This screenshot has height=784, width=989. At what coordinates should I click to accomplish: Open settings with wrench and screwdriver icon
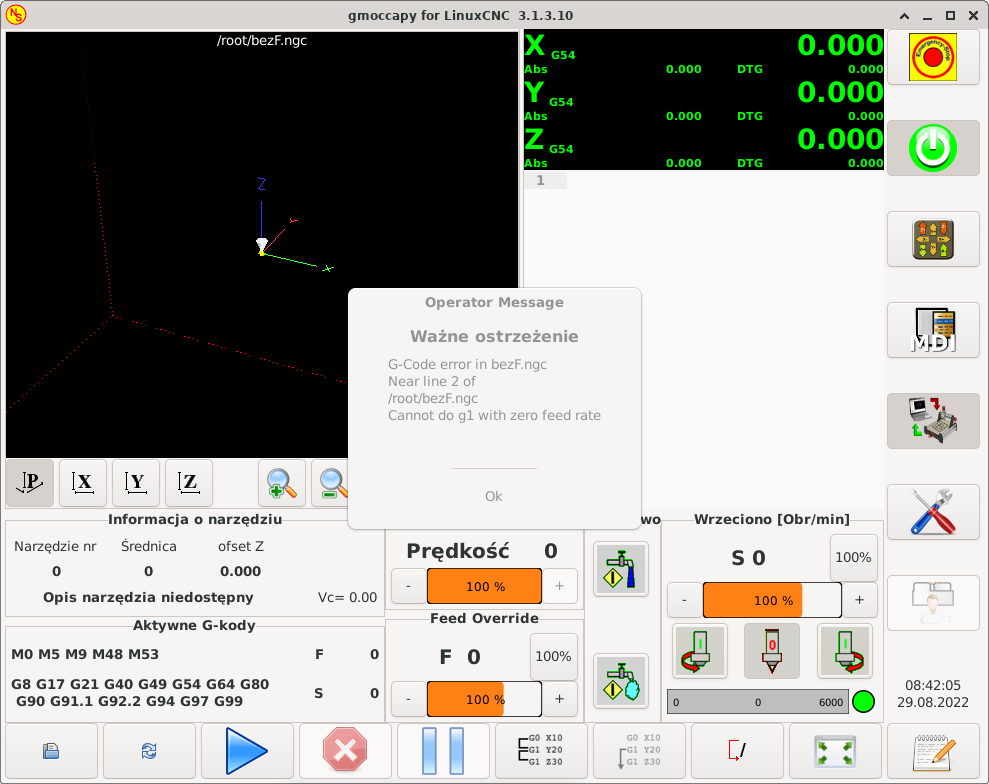933,512
